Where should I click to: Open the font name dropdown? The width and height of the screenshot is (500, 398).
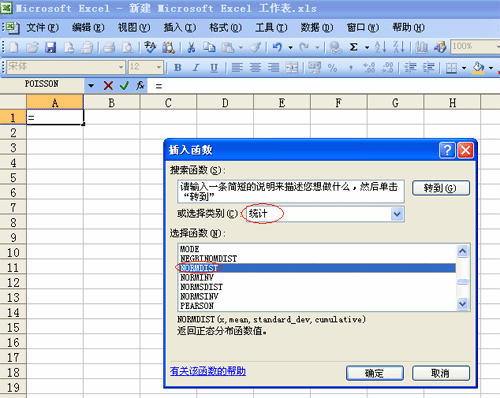pos(121,67)
